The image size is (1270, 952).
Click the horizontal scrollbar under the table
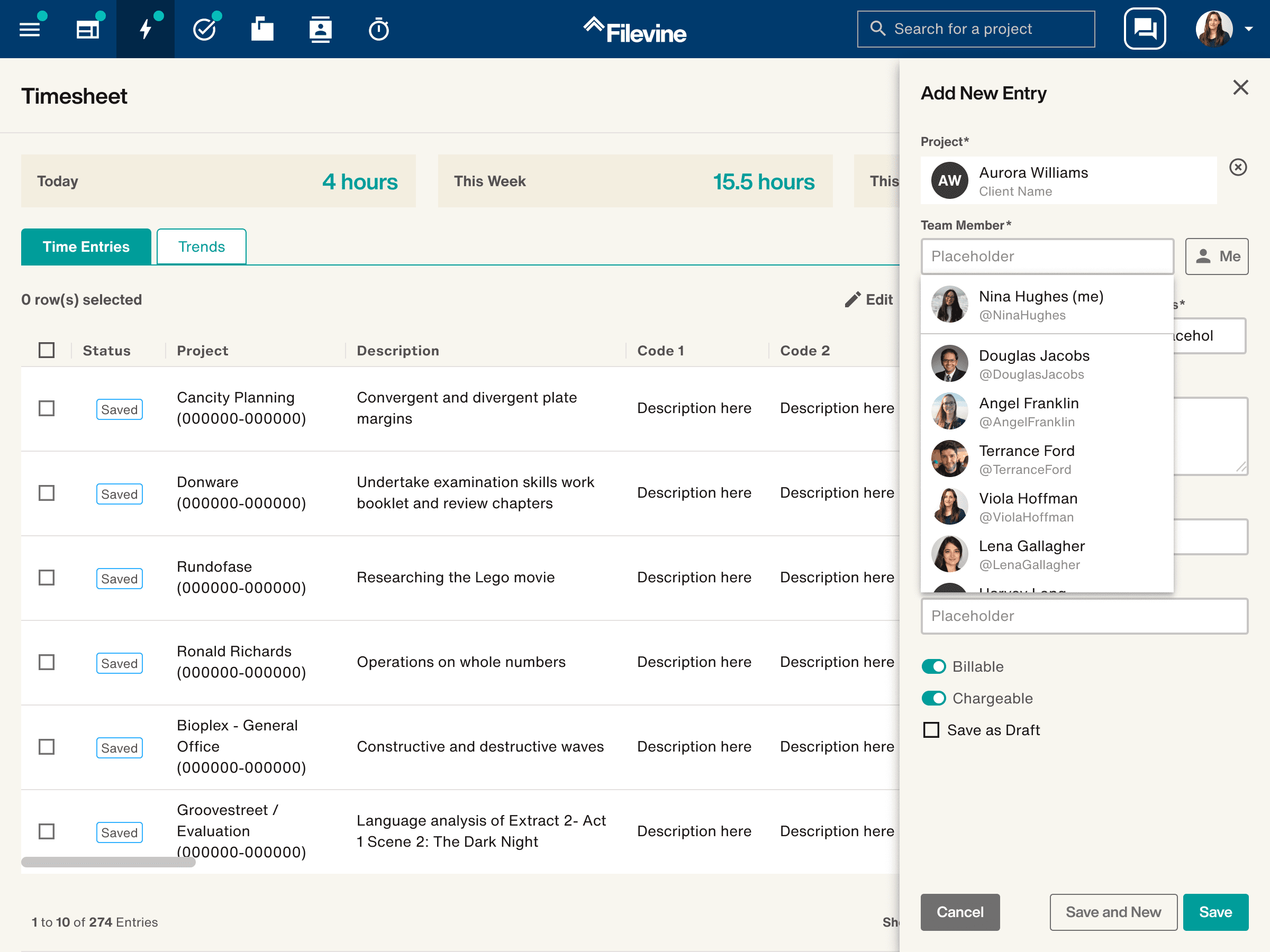[x=108, y=862]
